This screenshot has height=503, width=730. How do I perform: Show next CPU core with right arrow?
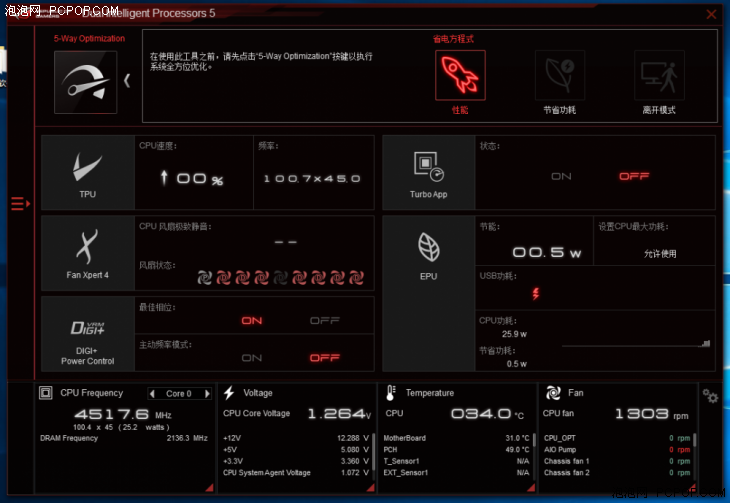208,394
